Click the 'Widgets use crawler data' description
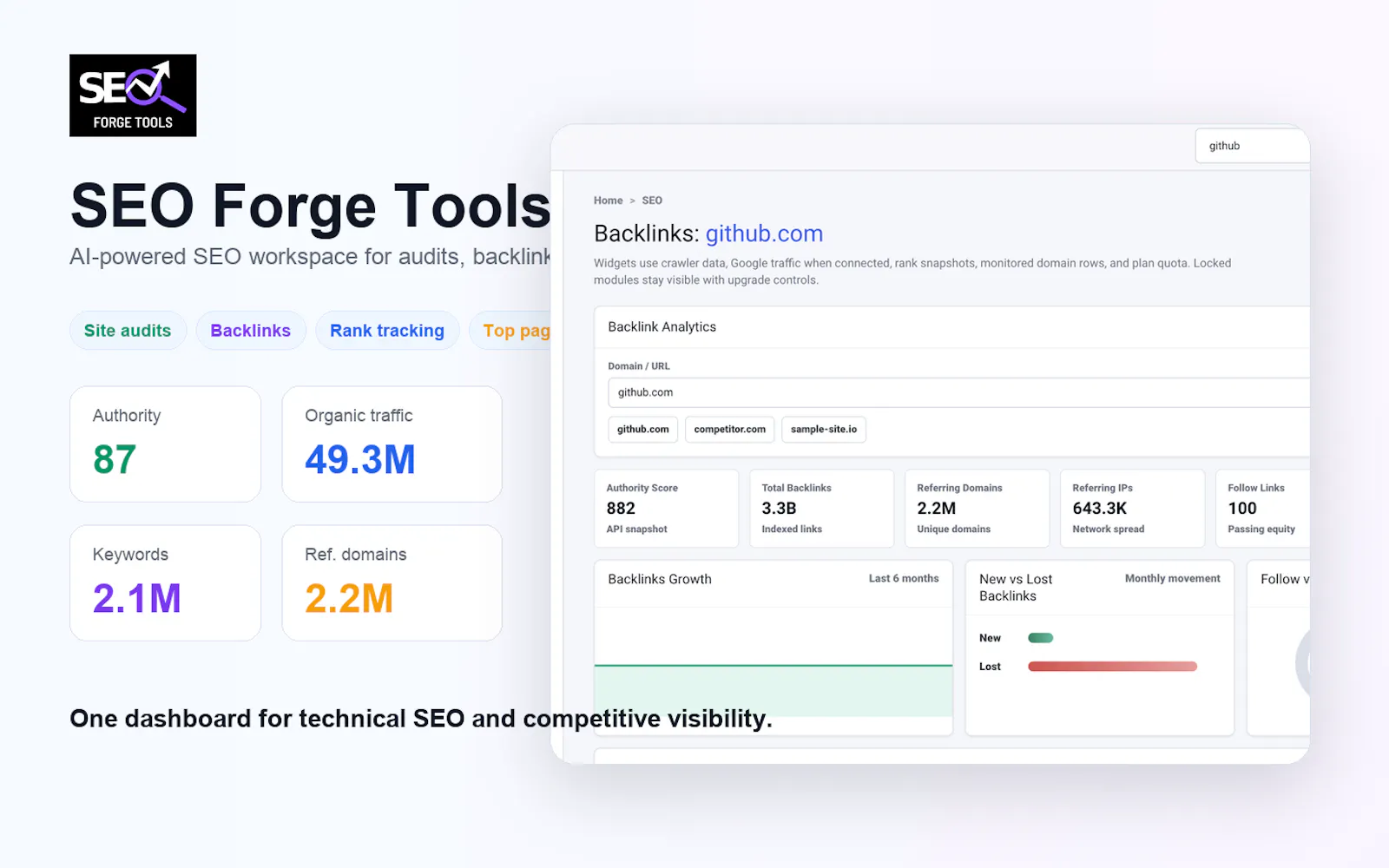Viewport: 1389px width, 868px height. point(912,272)
